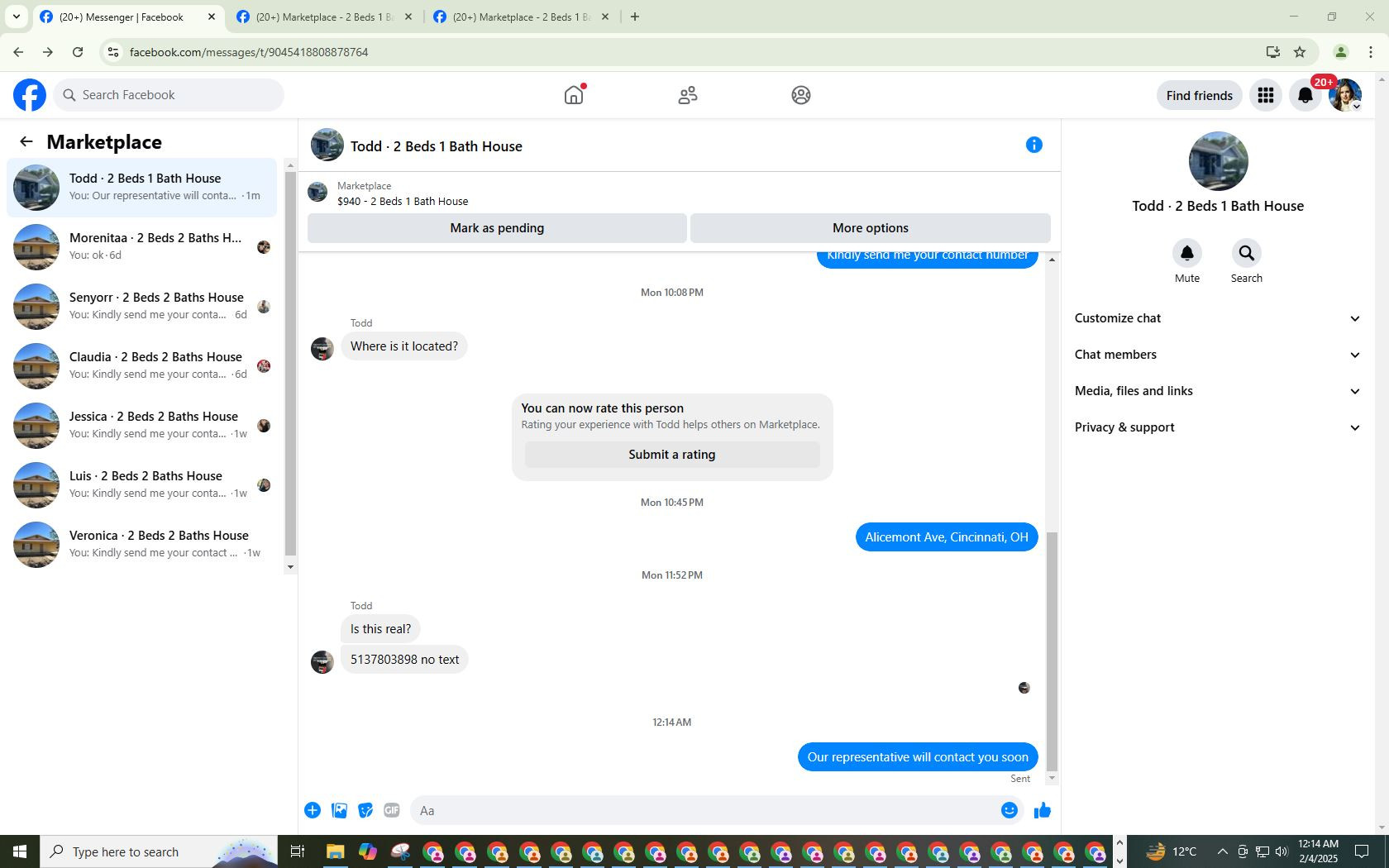Image resolution: width=1389 pixels, height=868 pixels.
Task: Expand Media, files and links section
Action: 1218,391
